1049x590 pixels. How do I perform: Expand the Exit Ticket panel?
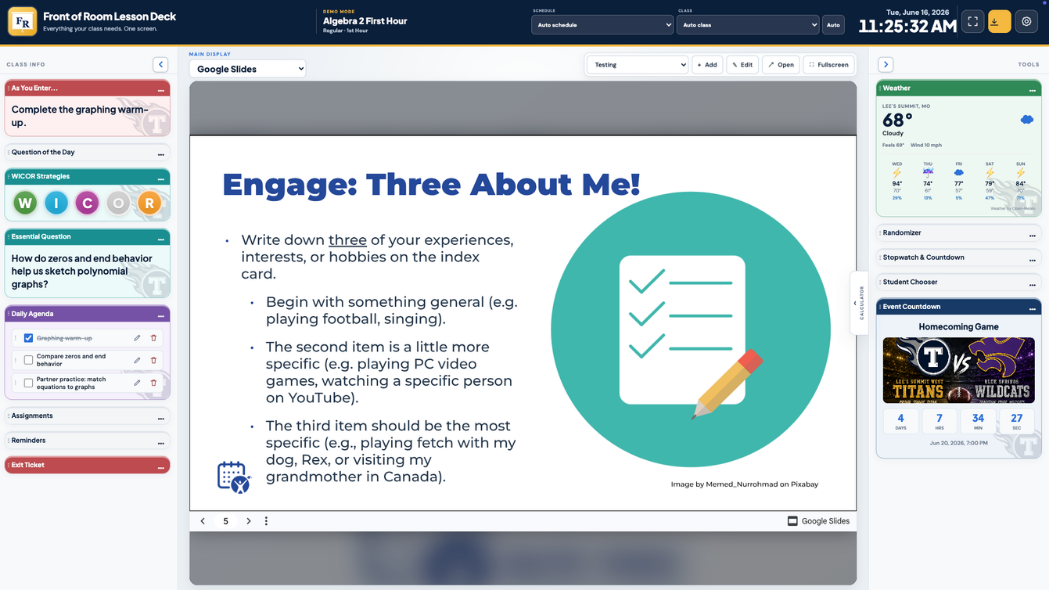pos(88,465)
